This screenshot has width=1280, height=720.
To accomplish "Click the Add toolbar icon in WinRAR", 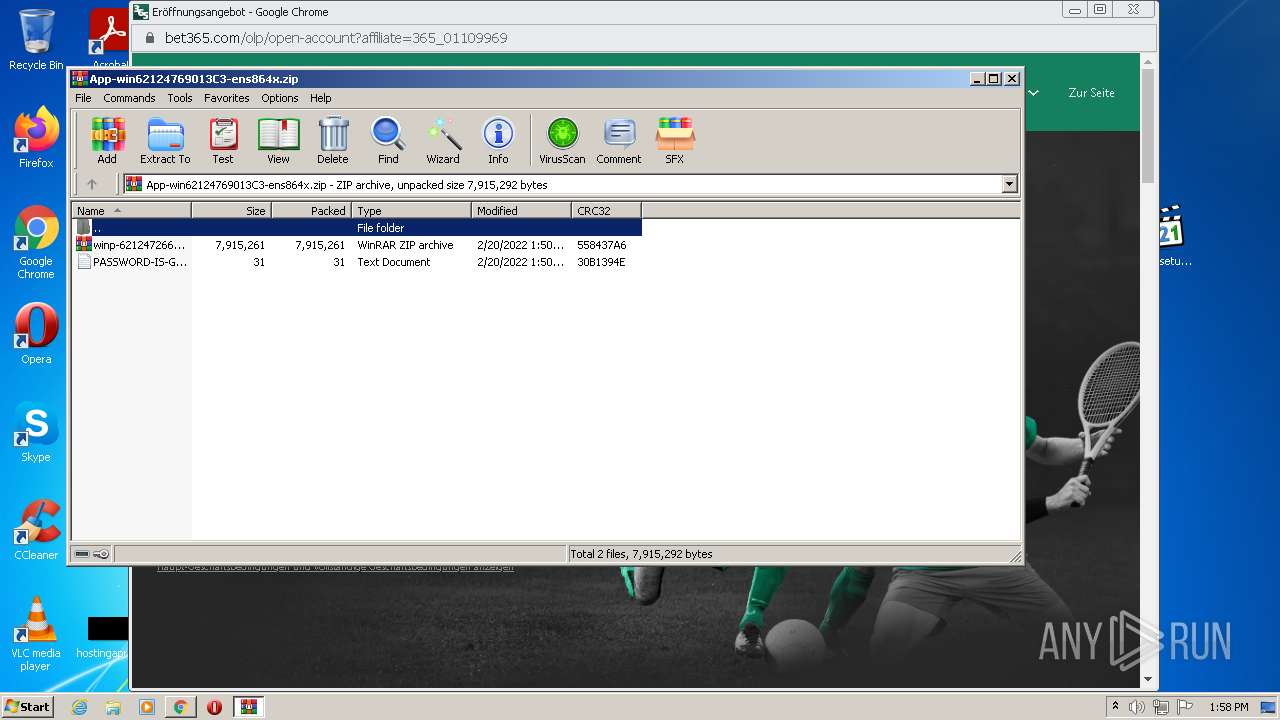I will click(x=107, y=141).
